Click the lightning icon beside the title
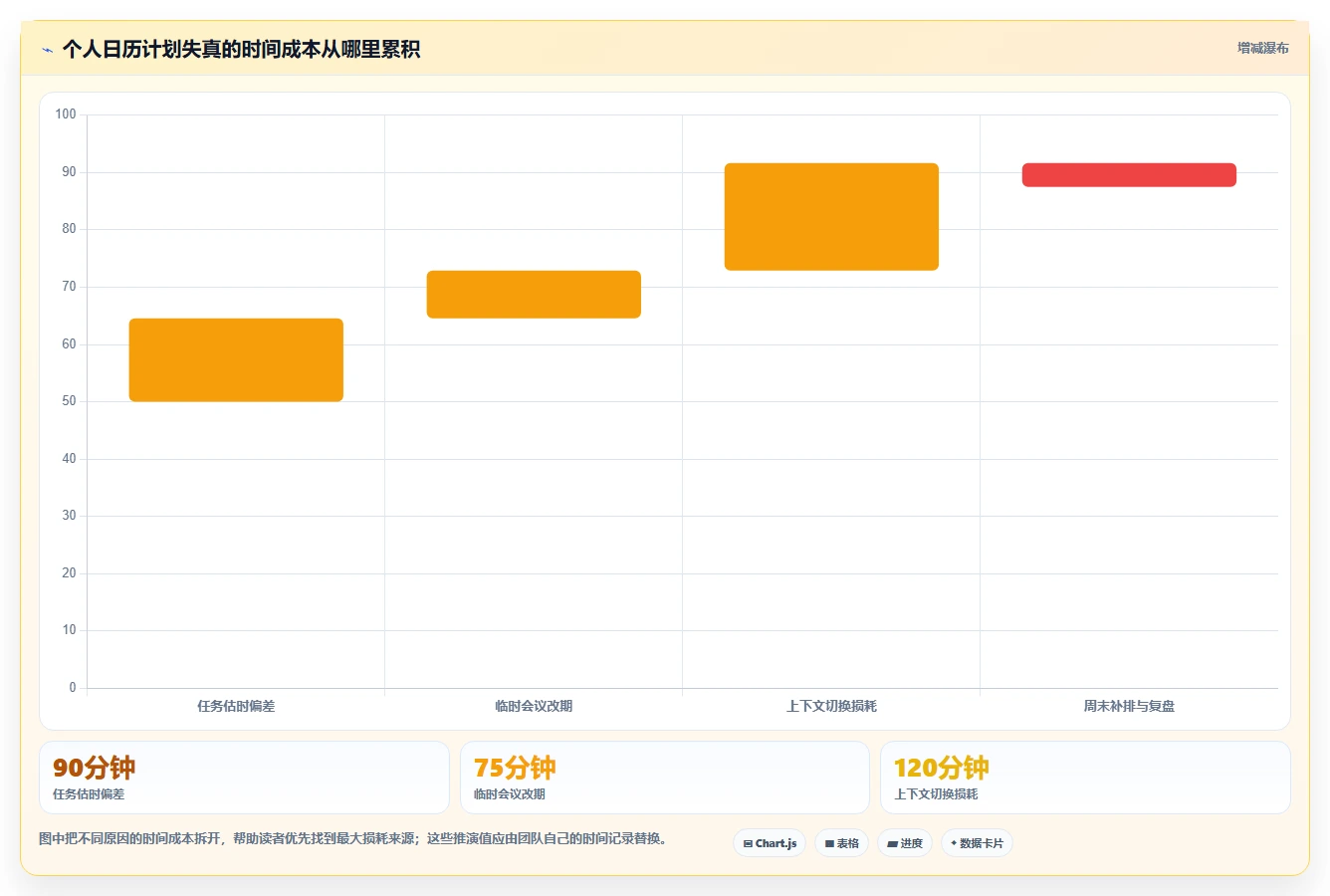The height and width of the screenshot is (896, 1330). coord(47,50)
